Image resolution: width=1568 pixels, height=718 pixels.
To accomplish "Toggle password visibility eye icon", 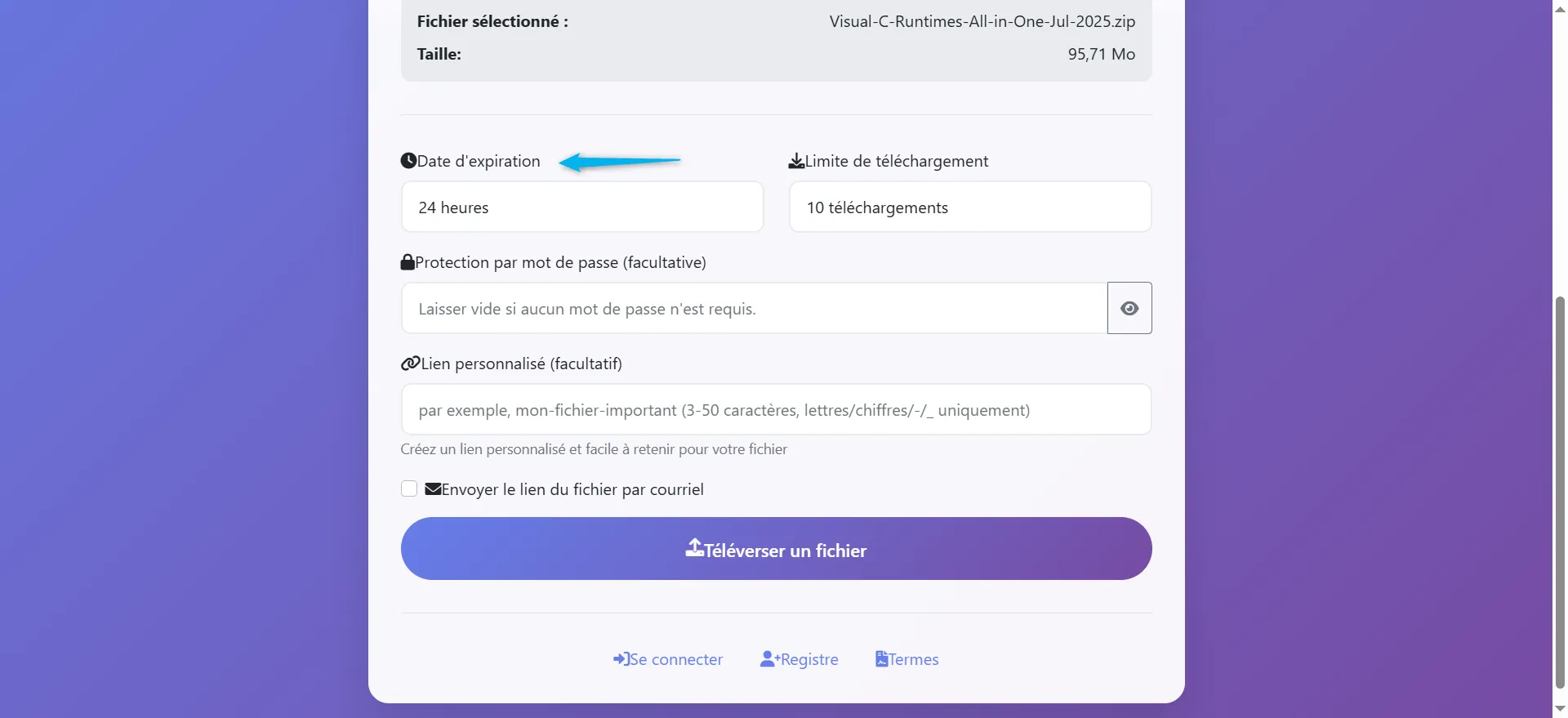I will coord(1129,308).
